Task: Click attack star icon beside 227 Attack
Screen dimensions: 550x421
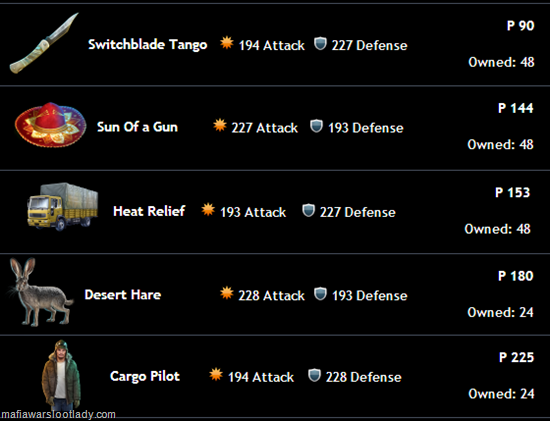Action: [220, 125]
